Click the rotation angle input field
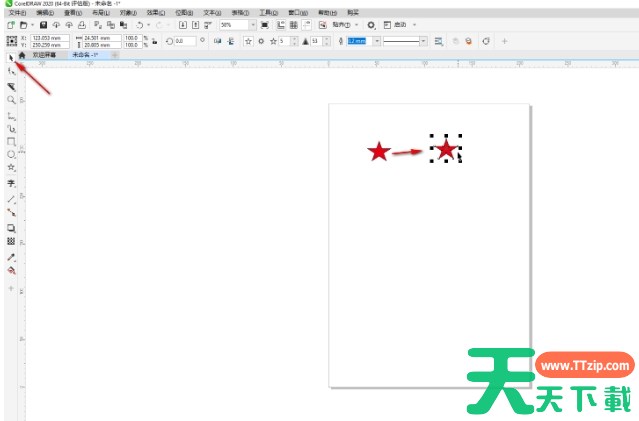The image size is (639, 421). point(185,41)
